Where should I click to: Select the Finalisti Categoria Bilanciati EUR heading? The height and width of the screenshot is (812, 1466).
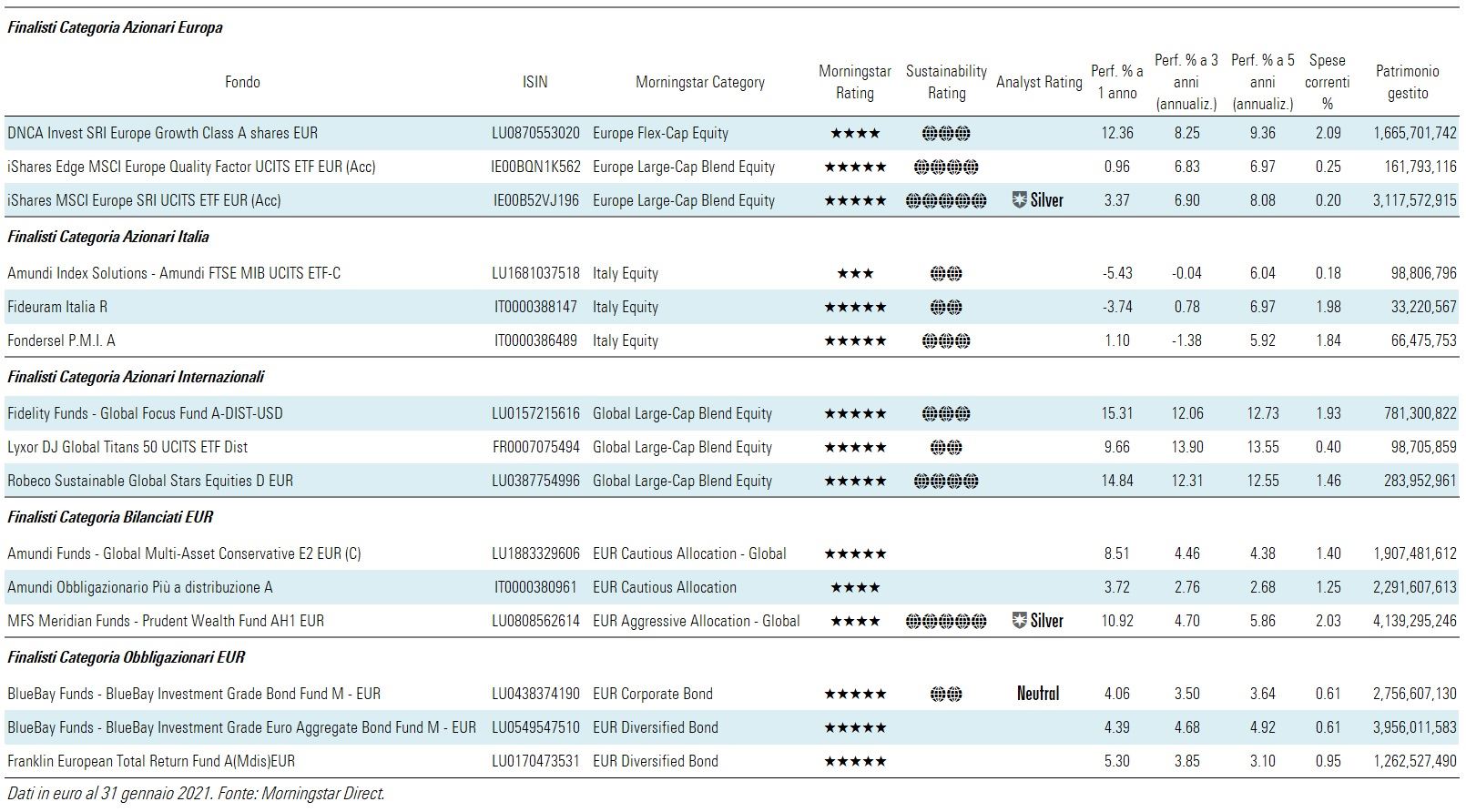[110, 517]
